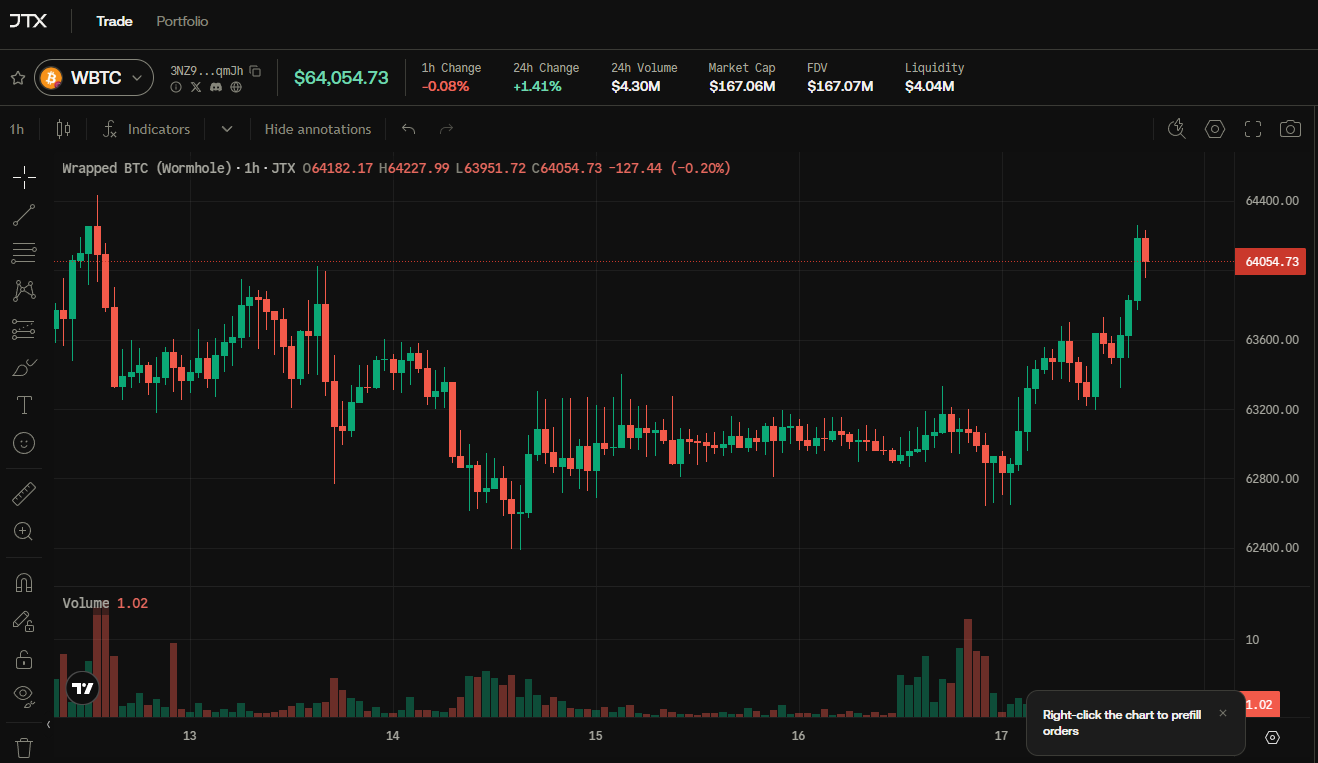1318x763 pixels.
Task: Undo the last chart action
Action: pyautogui.click(x=408, y=129)
